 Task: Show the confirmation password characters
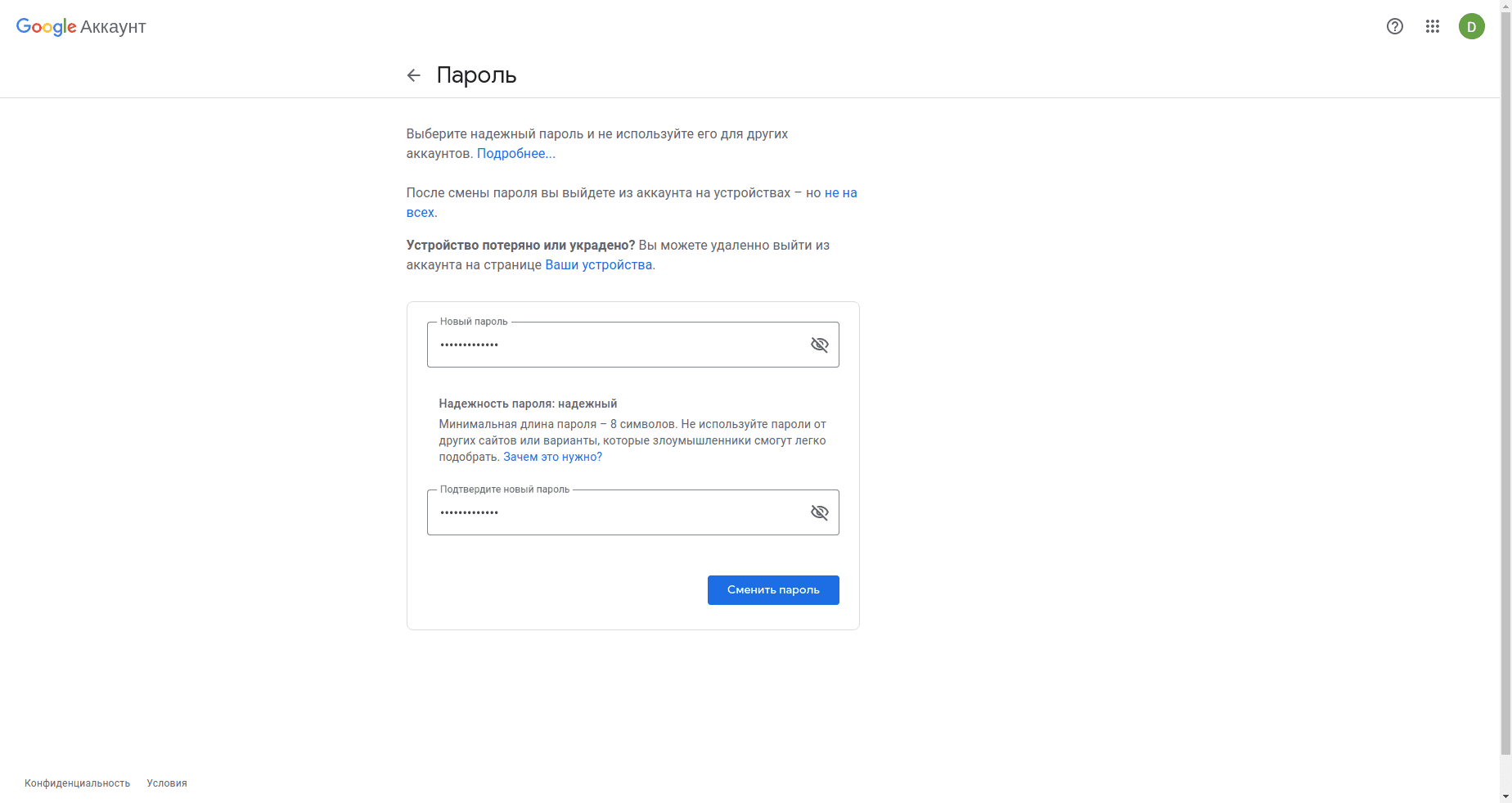tap(819, 512)
